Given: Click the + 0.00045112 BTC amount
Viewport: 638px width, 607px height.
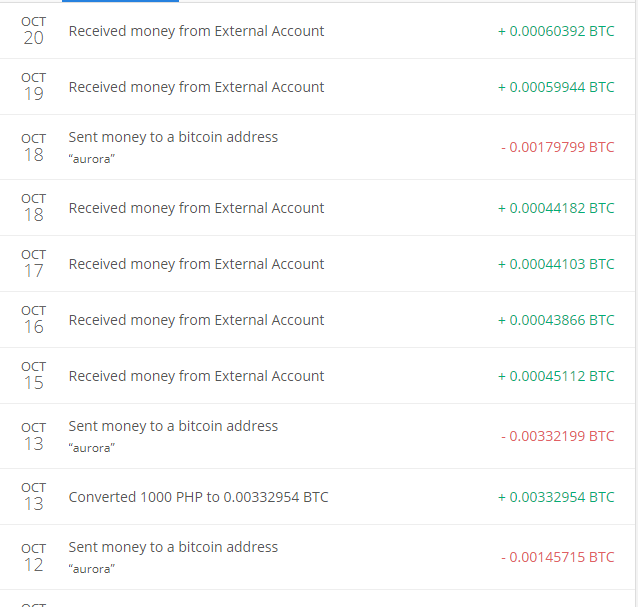Looking at the screenshot, I should (556, 376).
